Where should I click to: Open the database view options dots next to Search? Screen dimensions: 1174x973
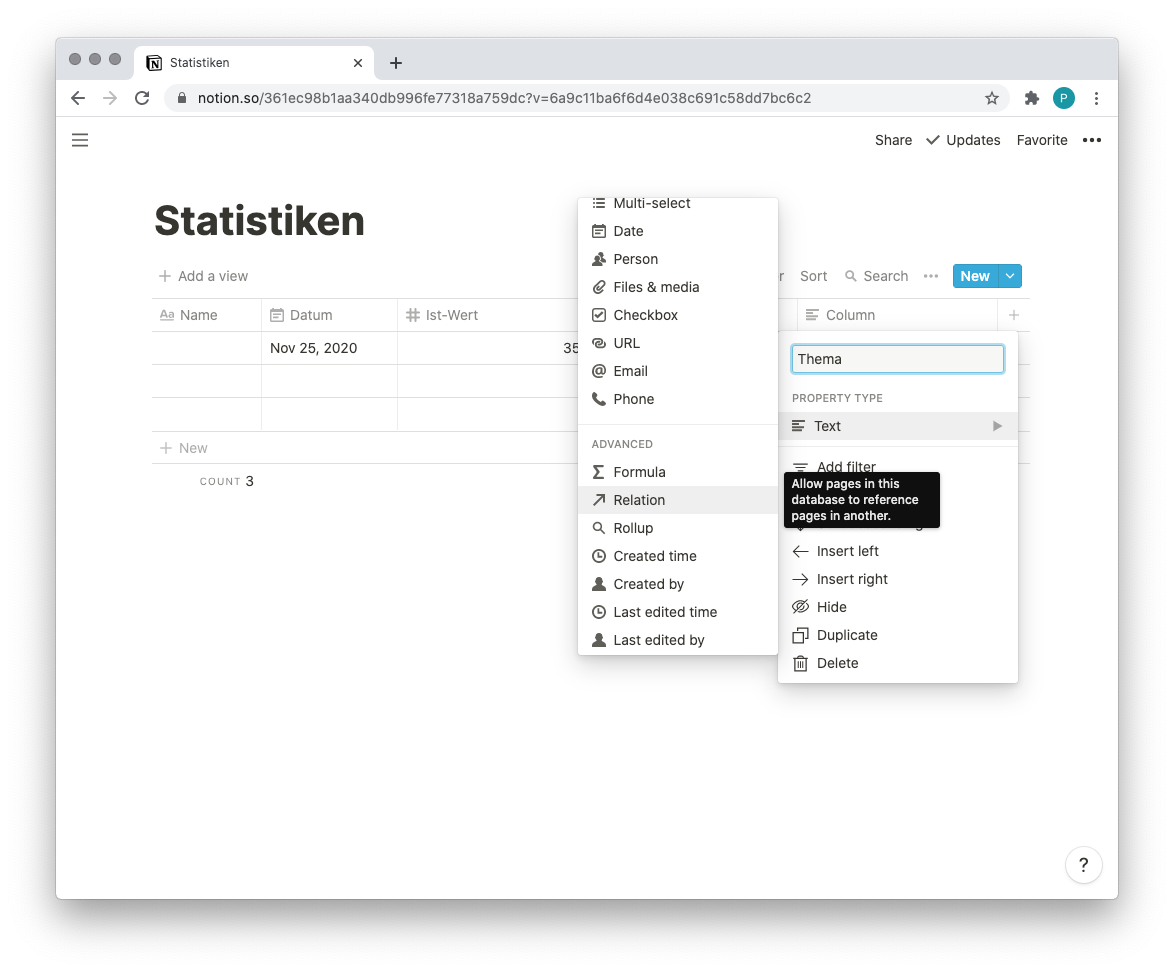(x=931, y=276)
